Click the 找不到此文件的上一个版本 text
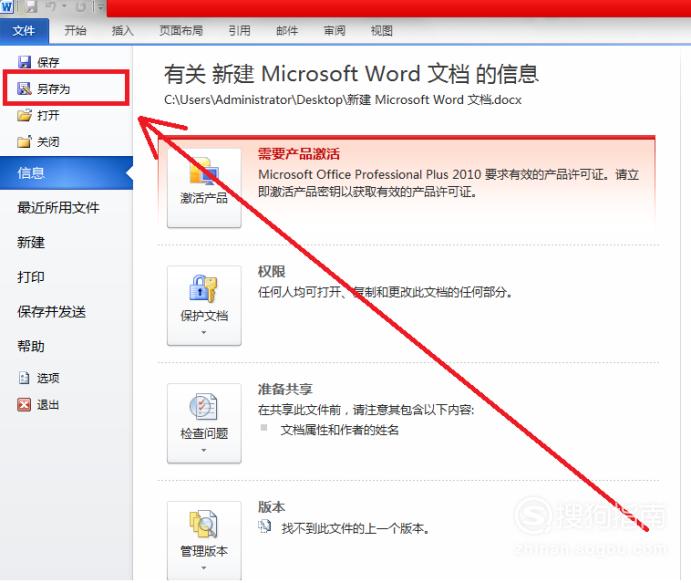This screenshot has width=691, height=583. coord(355,528)
